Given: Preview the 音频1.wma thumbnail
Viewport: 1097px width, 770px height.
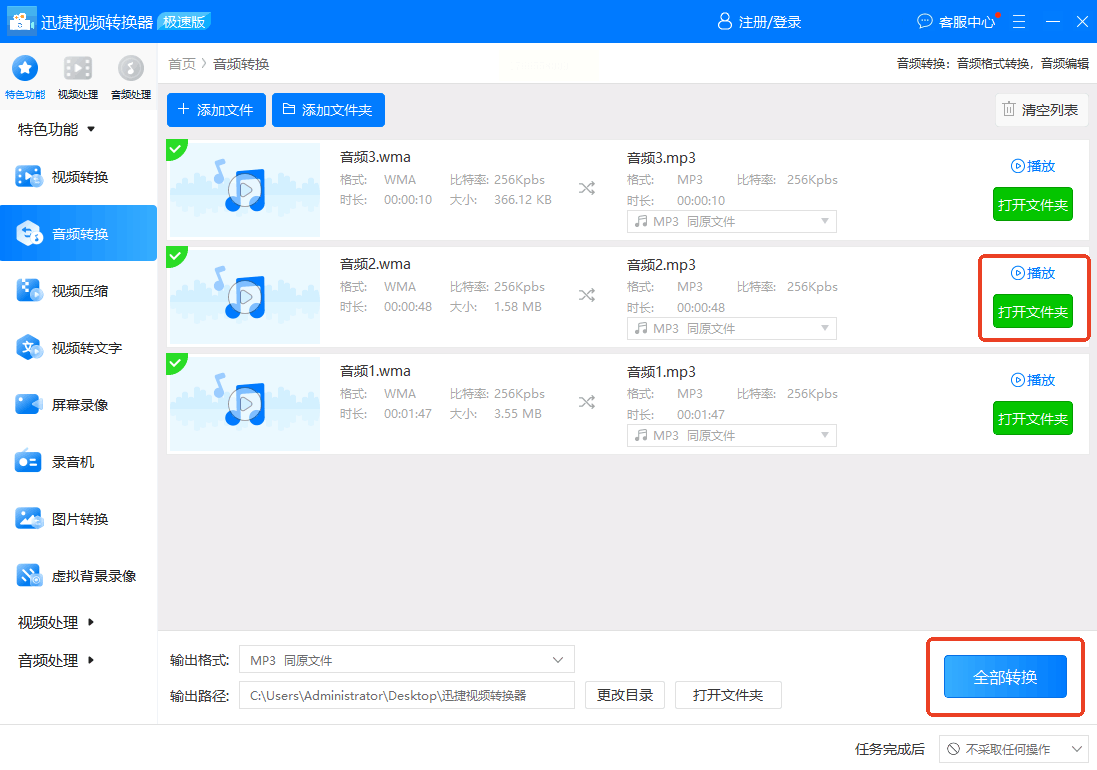Looking at the screenshot, I should point(245,404).
